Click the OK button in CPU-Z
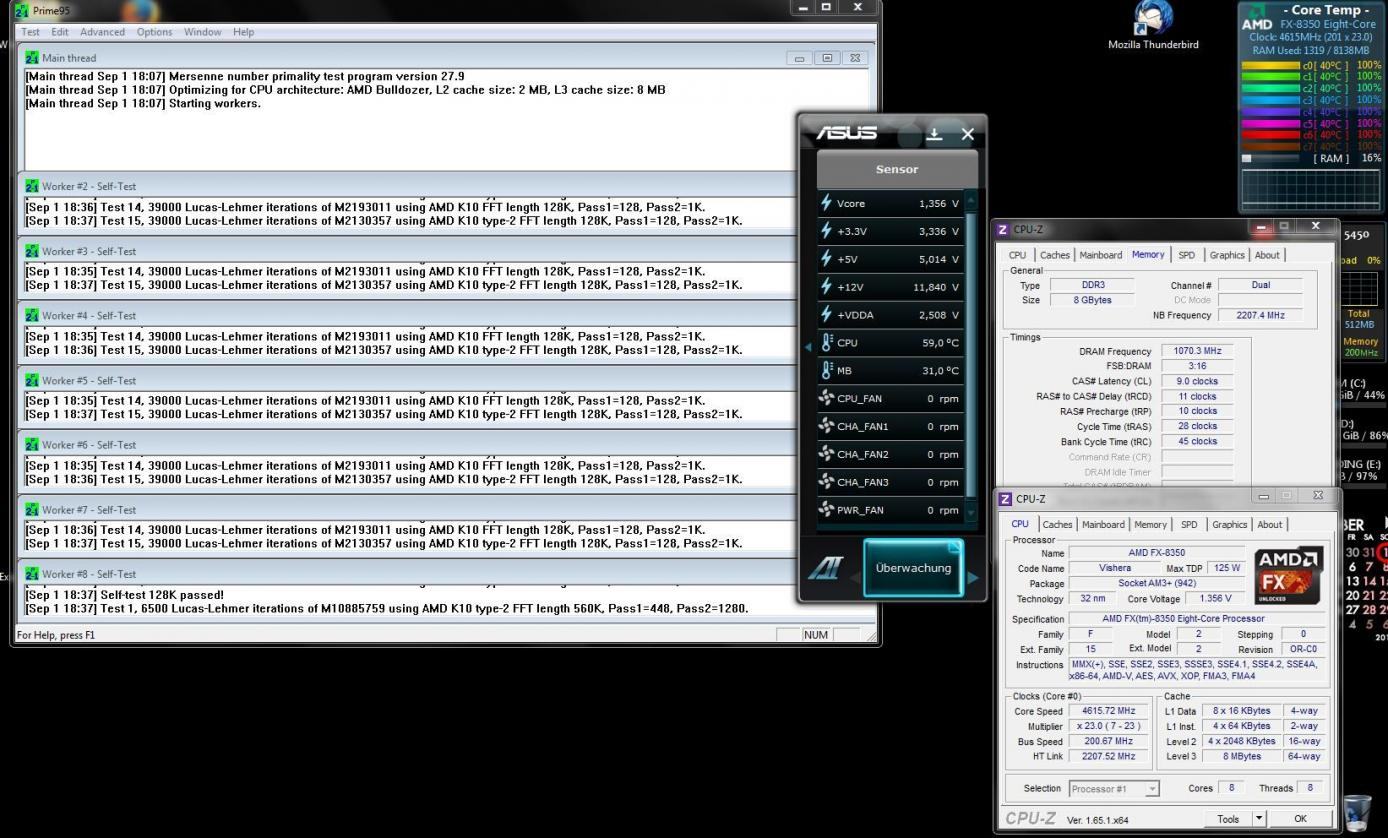The width and height of the screenshot is (1388, 838). [1301, 819]
